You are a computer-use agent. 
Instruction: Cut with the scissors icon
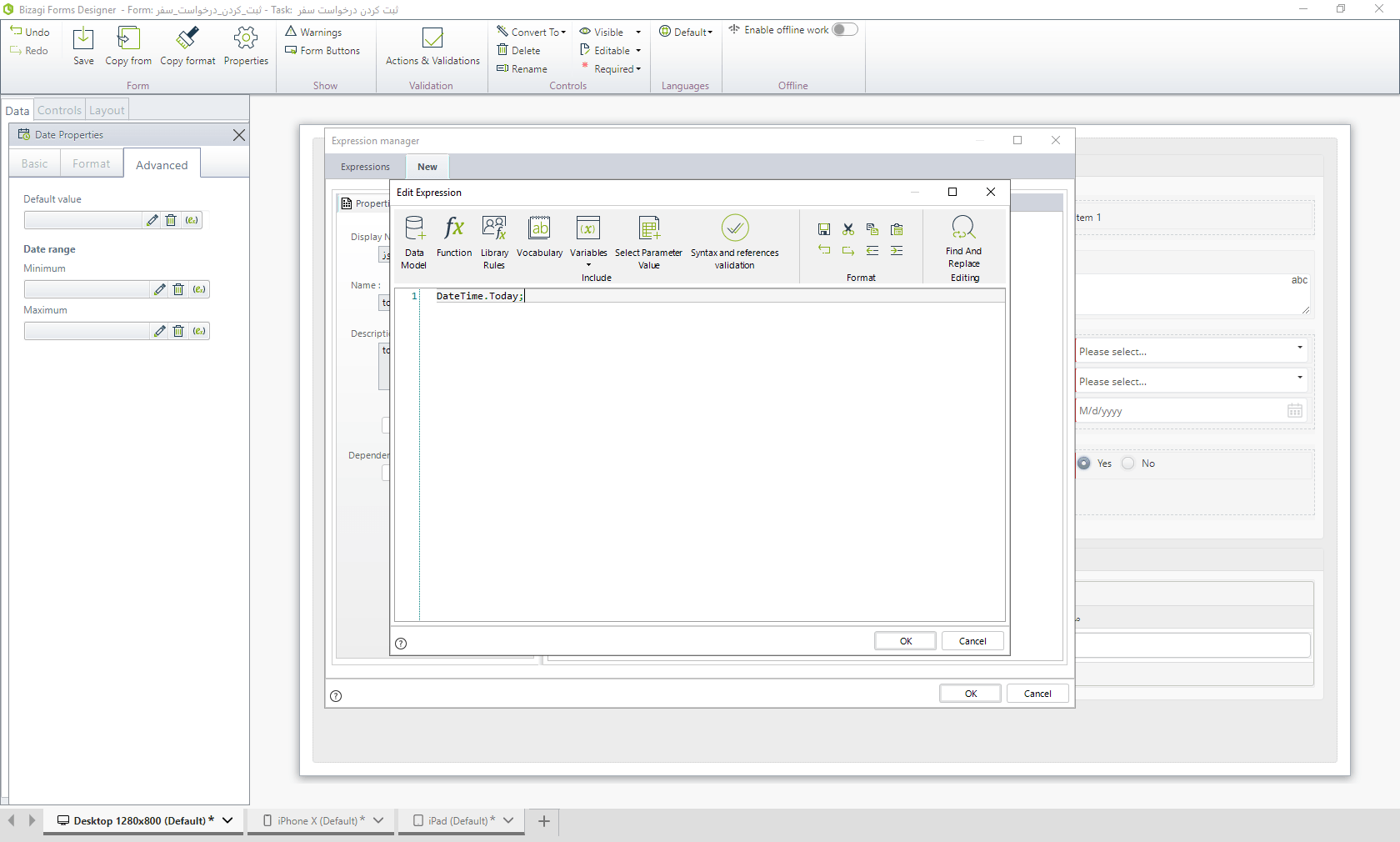point(848,229)
